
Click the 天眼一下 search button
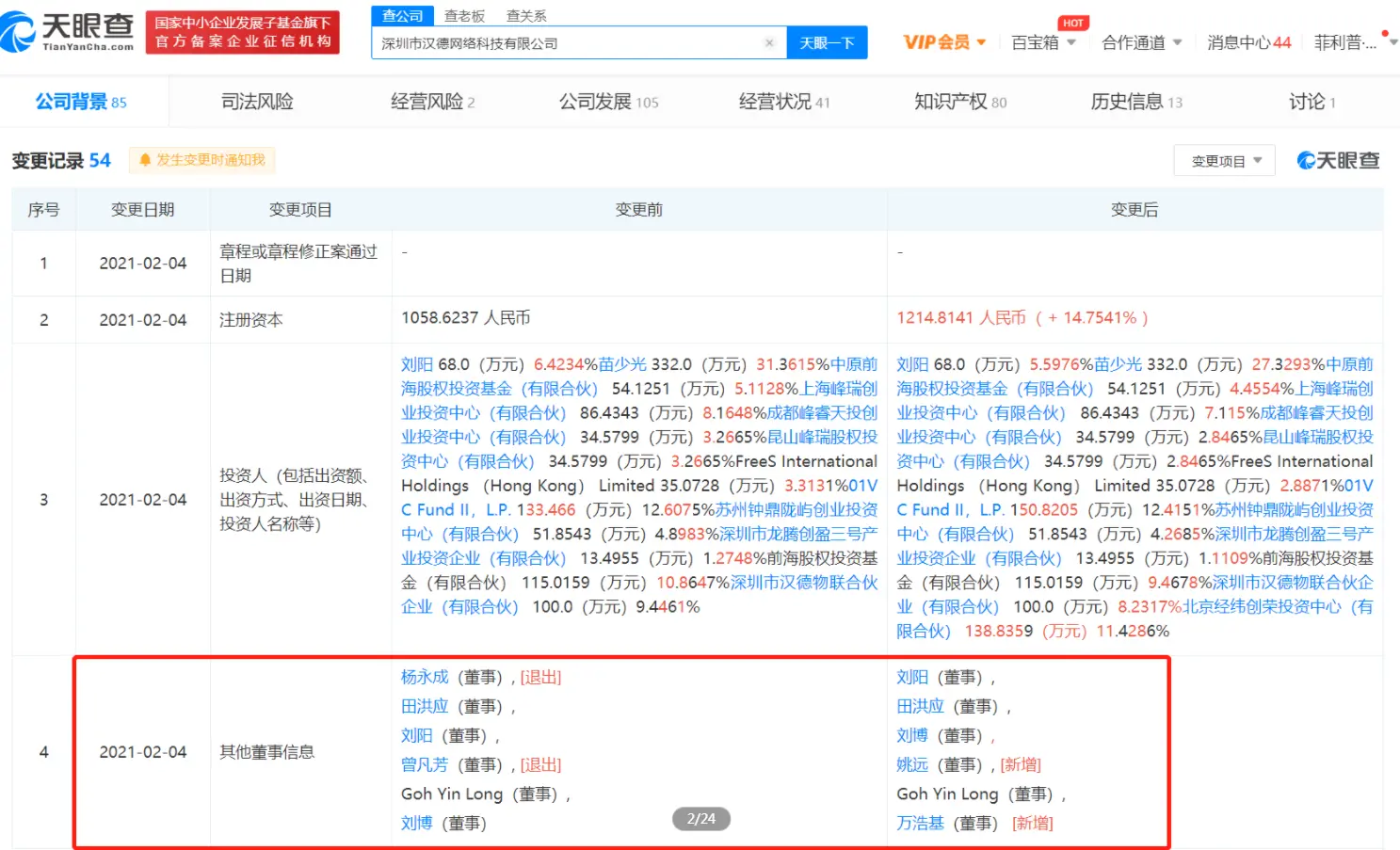click(827, 43)
